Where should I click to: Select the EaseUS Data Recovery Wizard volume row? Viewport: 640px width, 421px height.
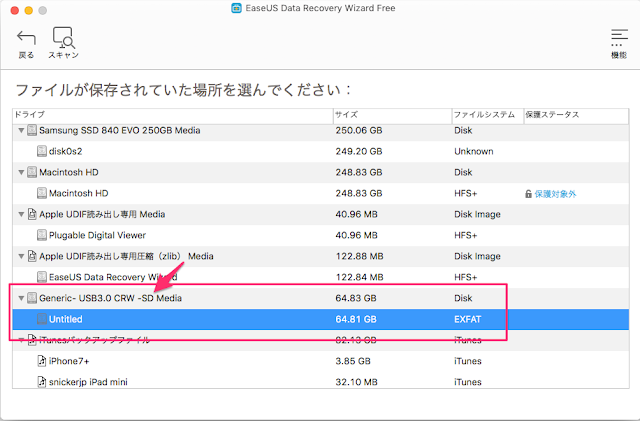click(x=320, y=277)
